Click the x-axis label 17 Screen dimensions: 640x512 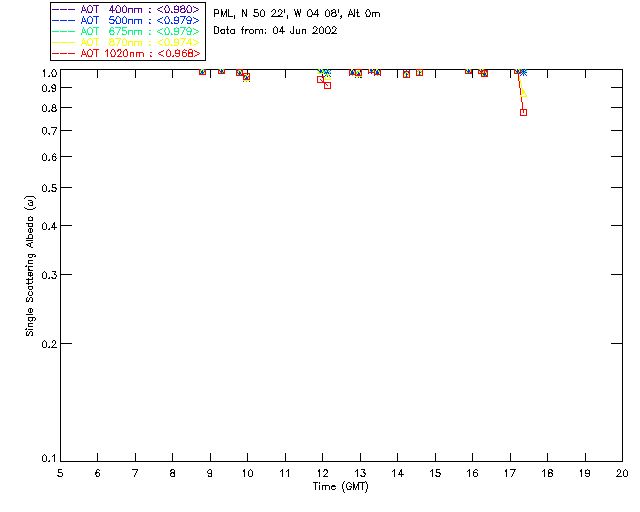point(510,473)
